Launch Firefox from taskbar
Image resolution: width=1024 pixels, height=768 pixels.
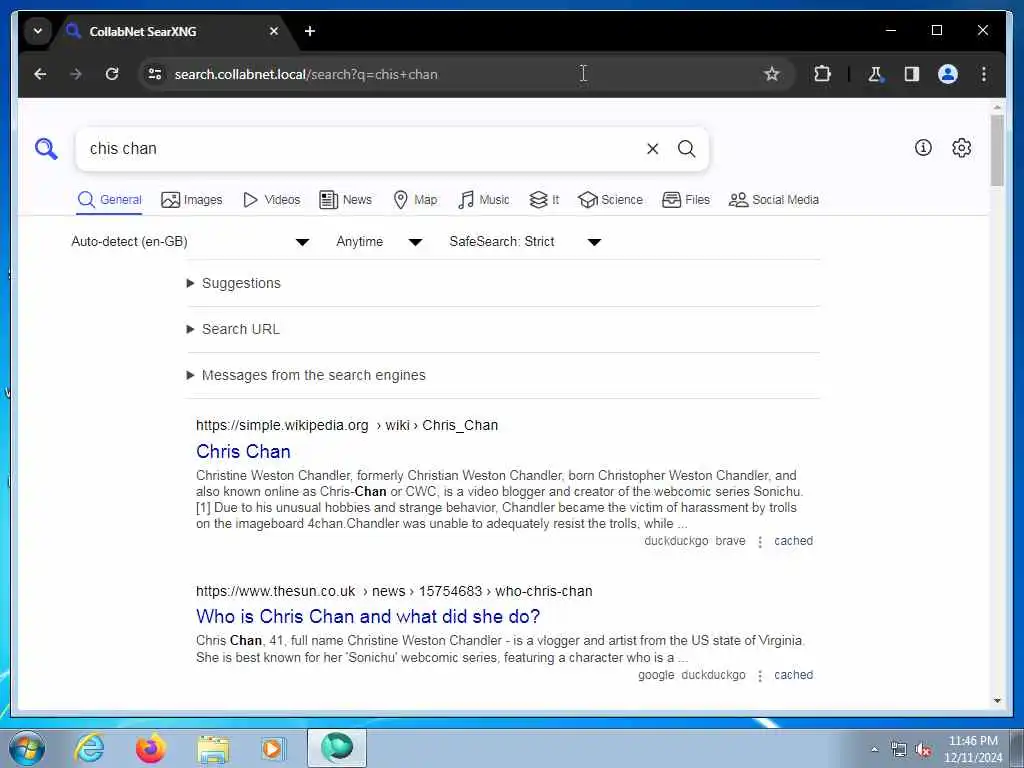coord(151,748)
